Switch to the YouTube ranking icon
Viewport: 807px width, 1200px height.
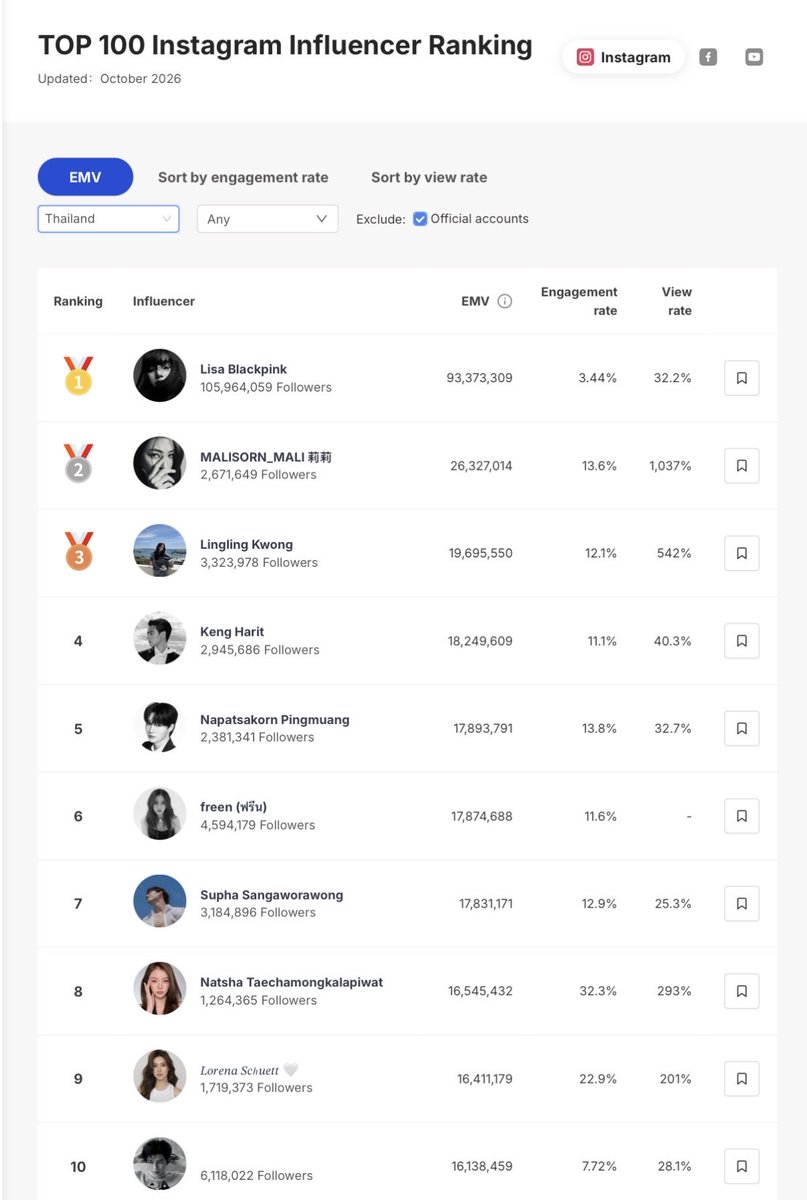(754, 57)
